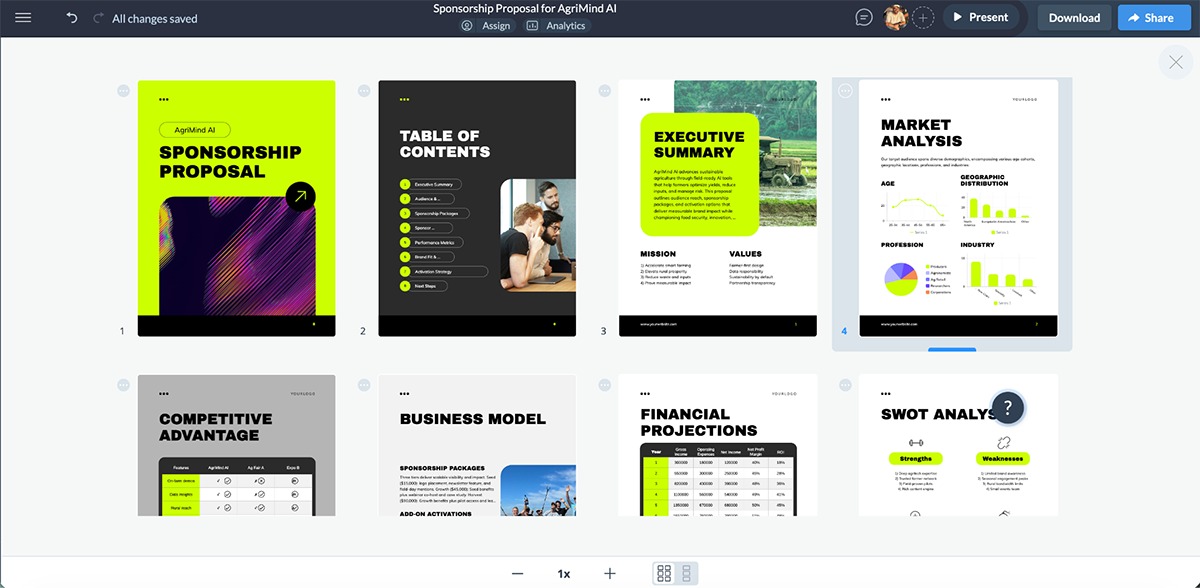Zoom out using the minus icon

point(517,573)
